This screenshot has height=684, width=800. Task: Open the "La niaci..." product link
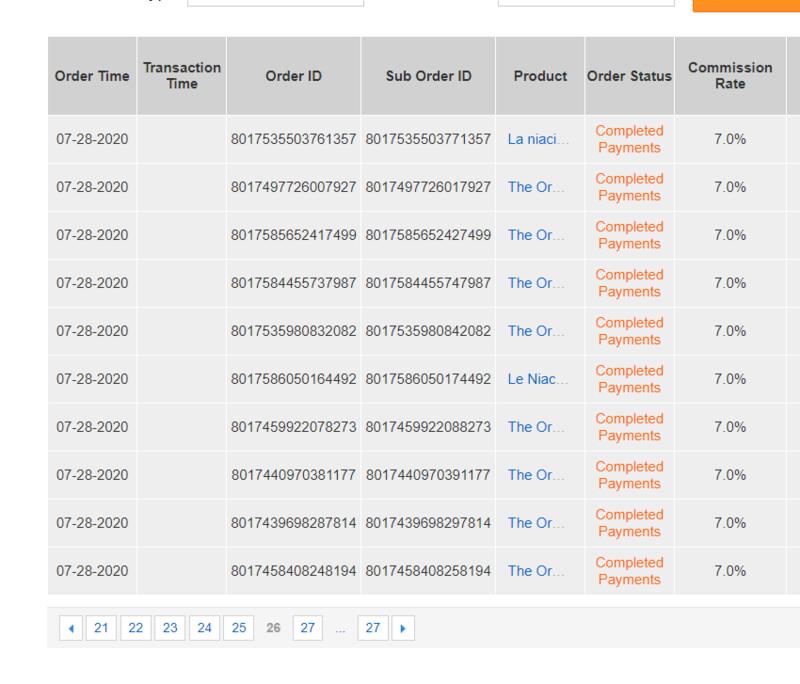537,139
